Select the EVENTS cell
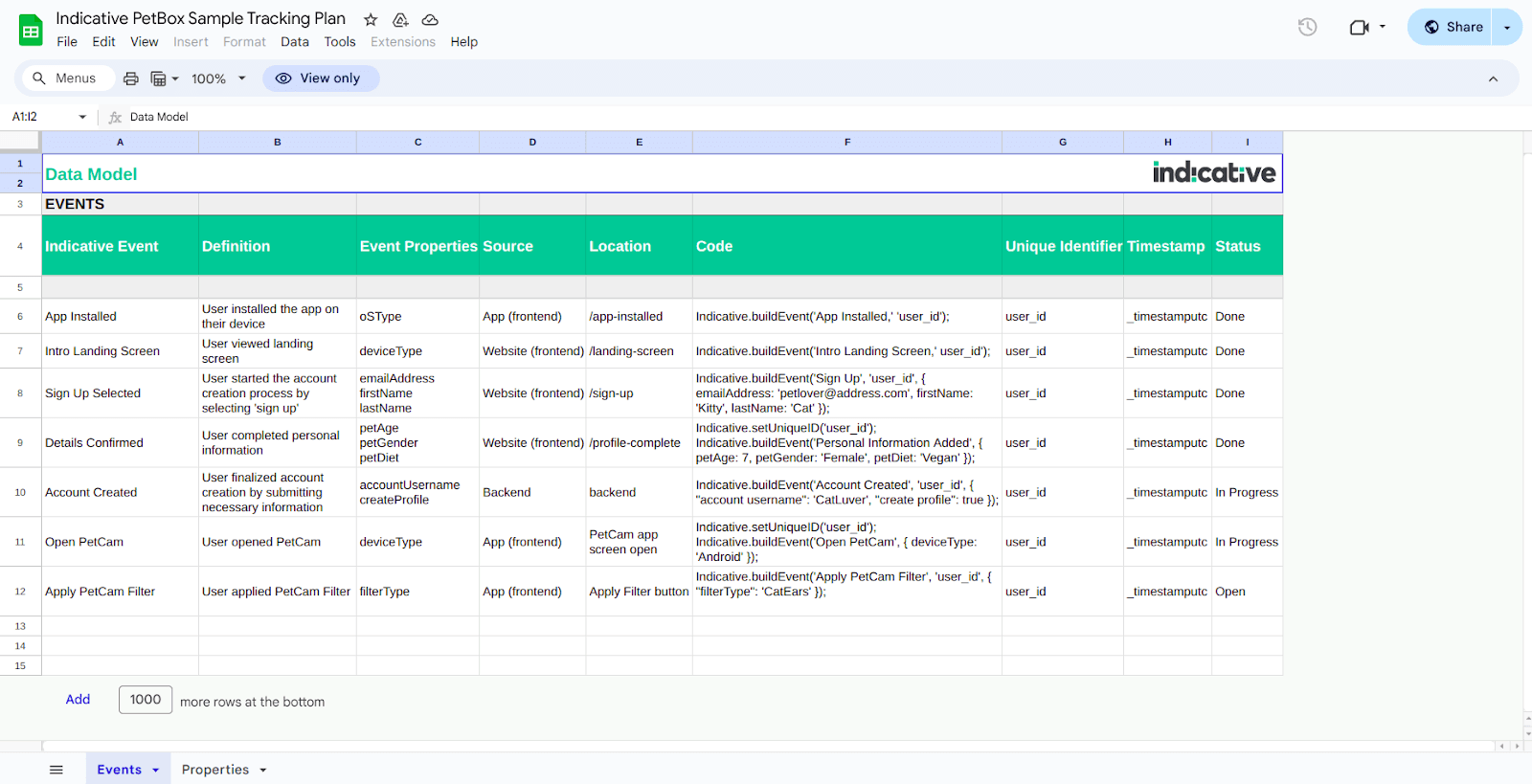 tap(121, 204)
